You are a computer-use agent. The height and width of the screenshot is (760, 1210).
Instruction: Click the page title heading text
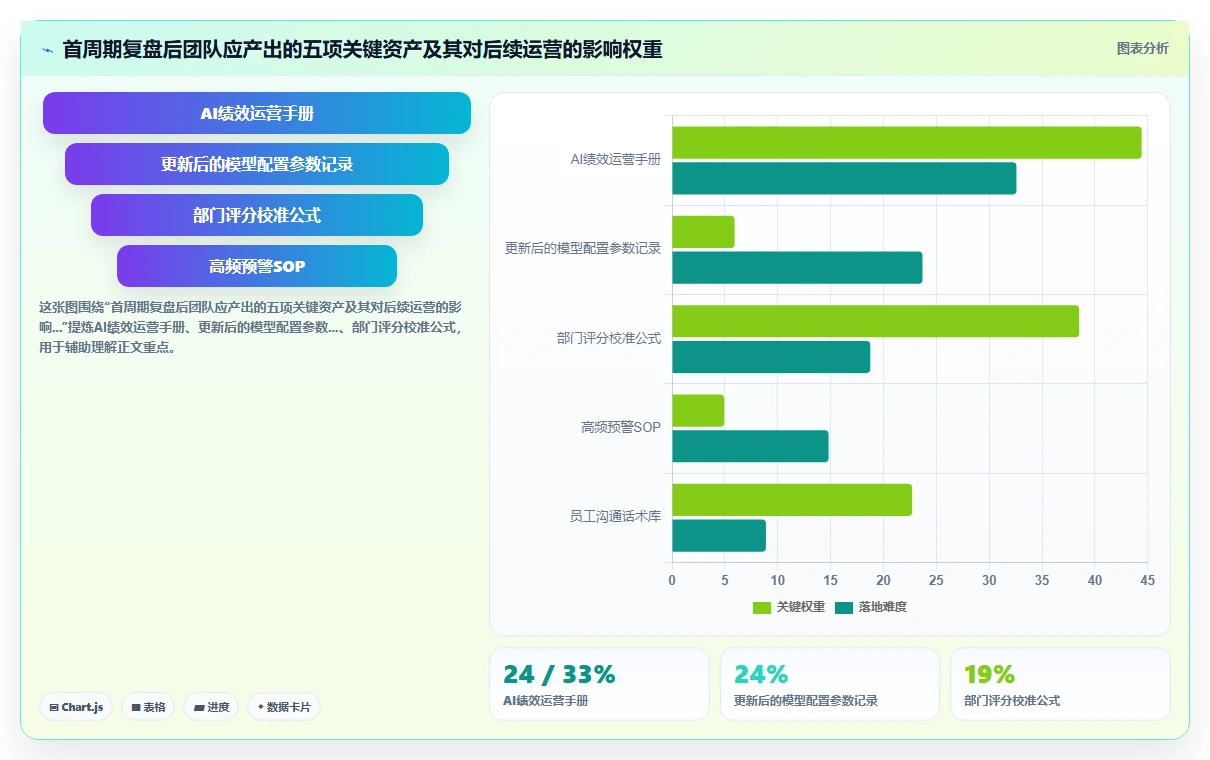click(x=362, y=50)
